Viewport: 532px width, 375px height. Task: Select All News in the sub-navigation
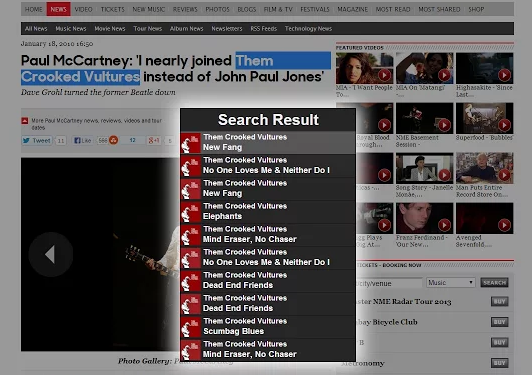coord(36,29)
